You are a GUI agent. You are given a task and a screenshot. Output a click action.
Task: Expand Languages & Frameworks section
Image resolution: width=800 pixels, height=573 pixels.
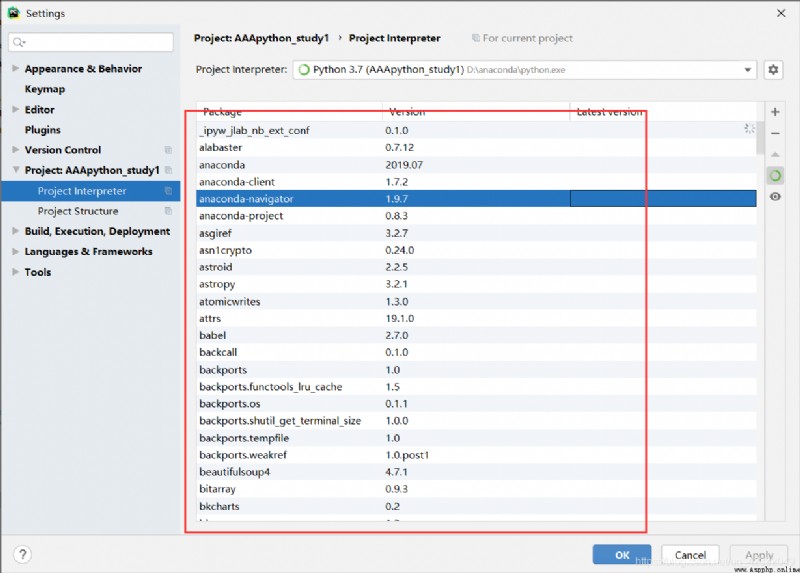pos(15,251)
